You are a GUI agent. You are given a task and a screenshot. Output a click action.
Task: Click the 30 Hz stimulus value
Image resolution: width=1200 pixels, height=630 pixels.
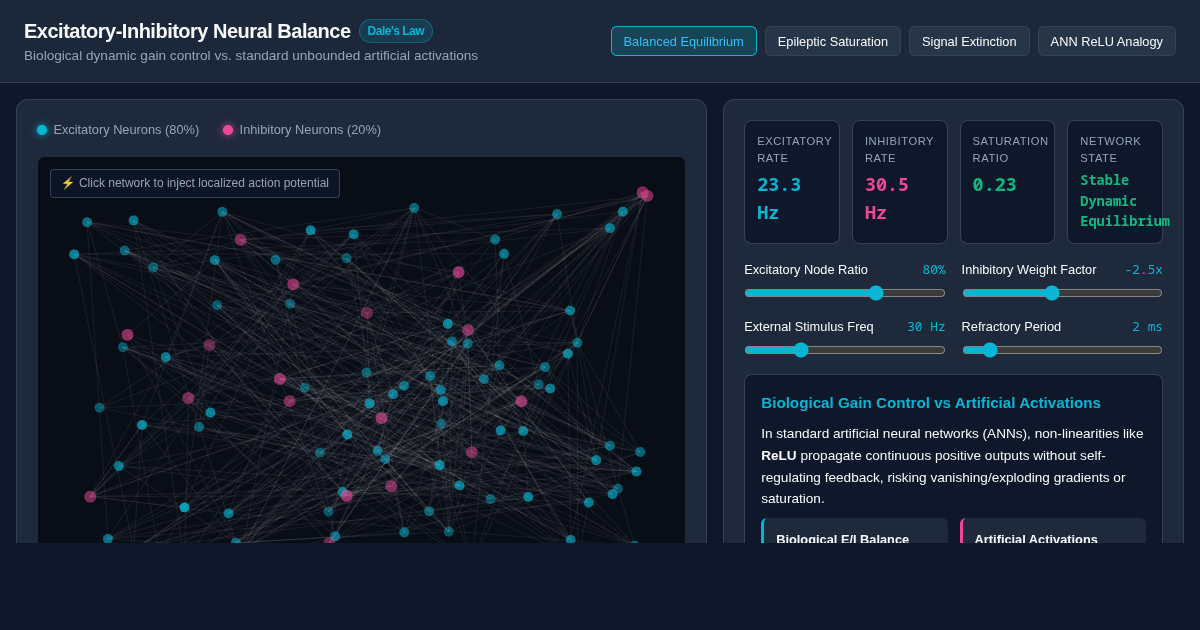pos(926,327)
